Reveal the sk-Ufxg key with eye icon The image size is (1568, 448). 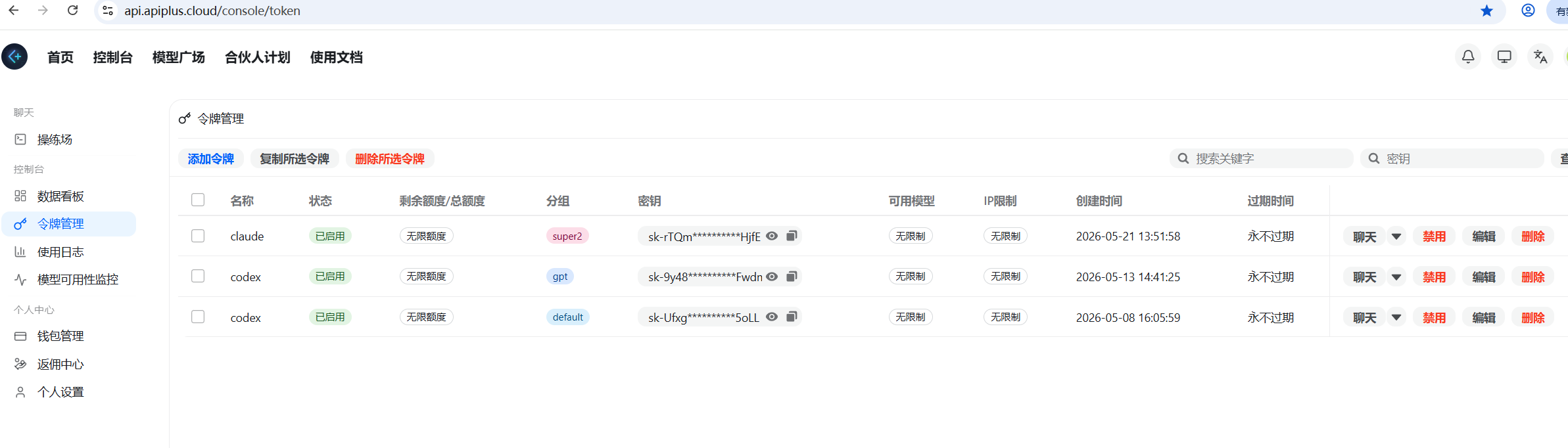tap(772, 317)
